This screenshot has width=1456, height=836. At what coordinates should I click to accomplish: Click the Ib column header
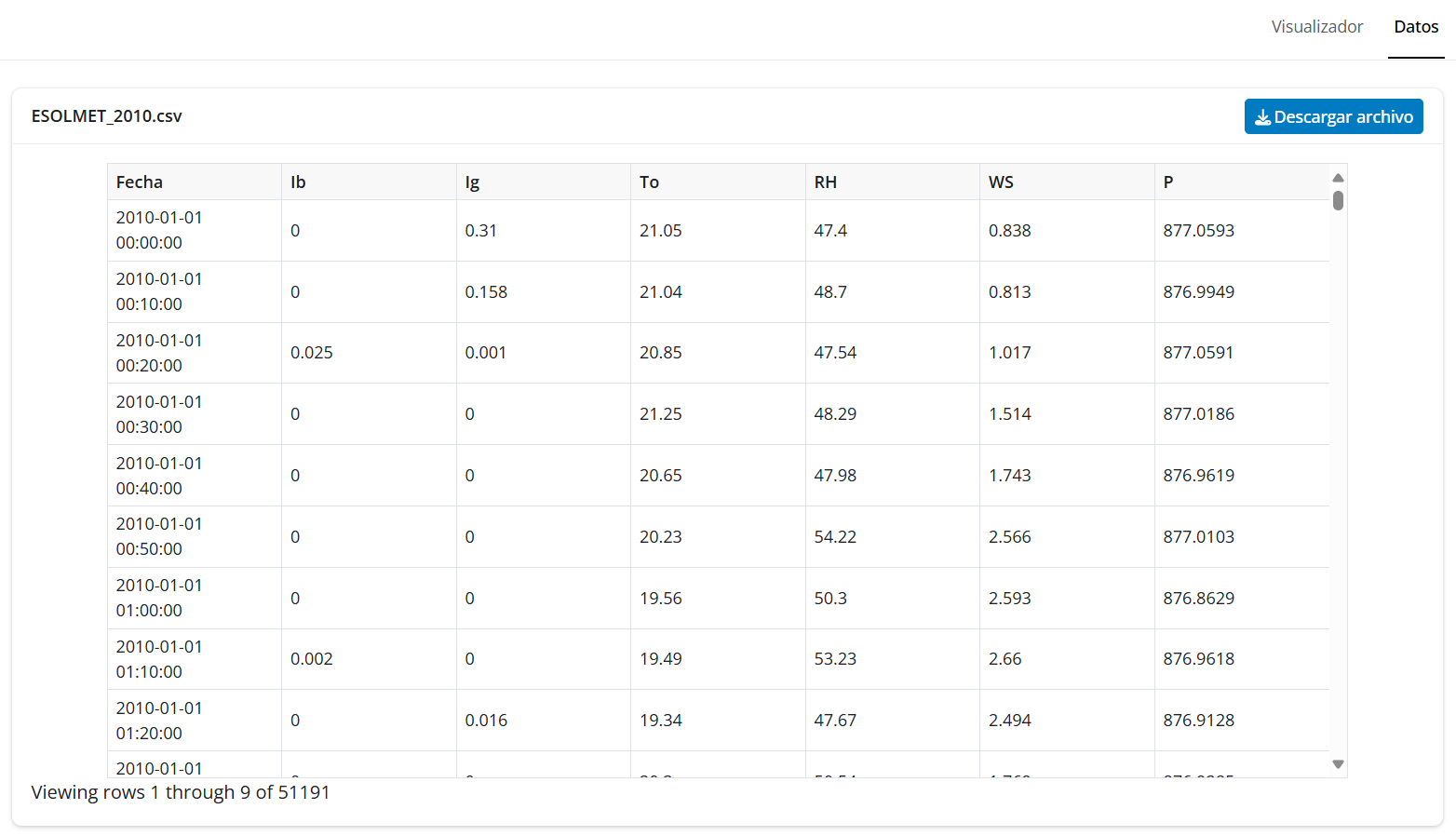[x=298, y=182]
